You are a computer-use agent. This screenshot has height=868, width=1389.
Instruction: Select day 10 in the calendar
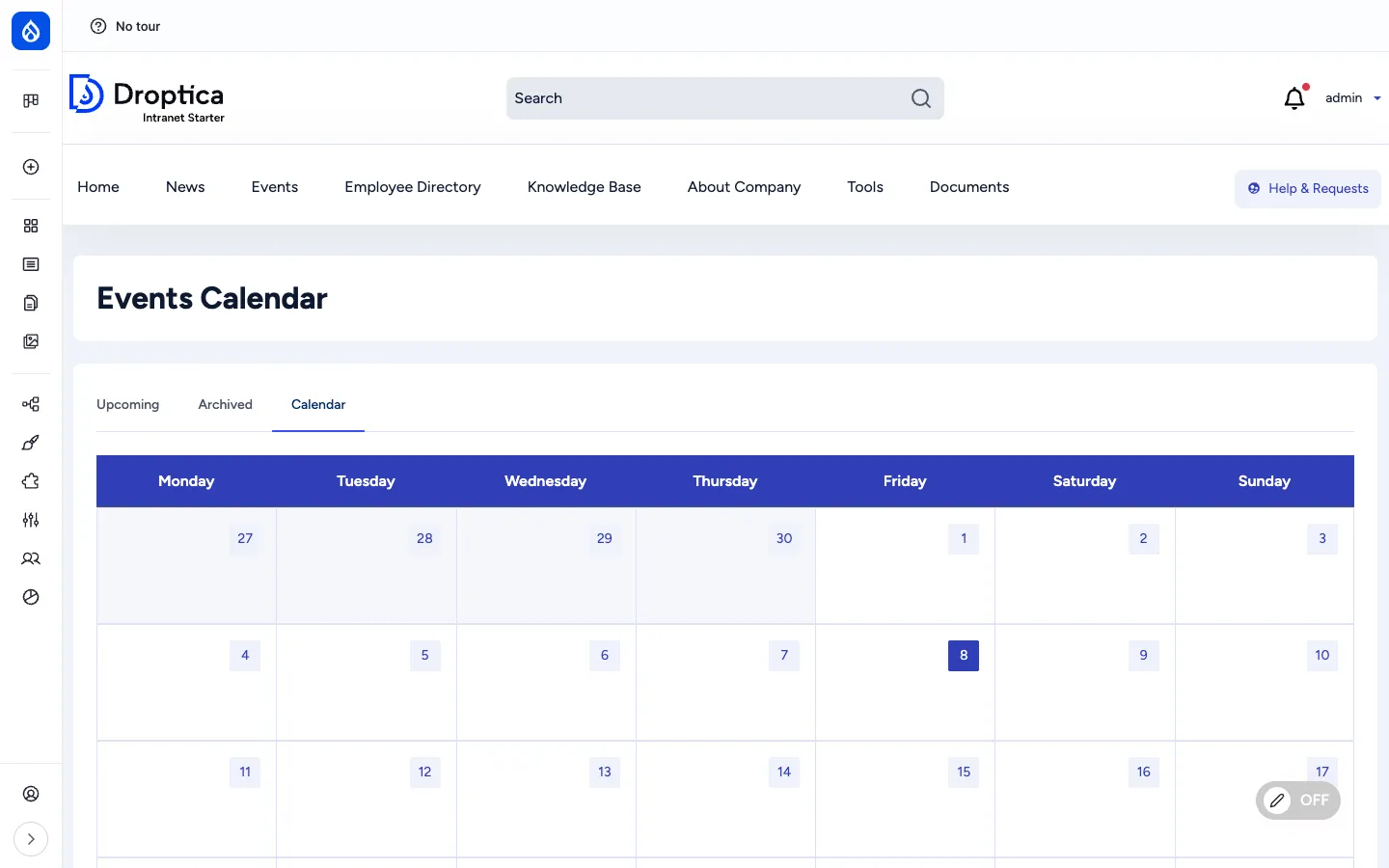pos(1322,656)
